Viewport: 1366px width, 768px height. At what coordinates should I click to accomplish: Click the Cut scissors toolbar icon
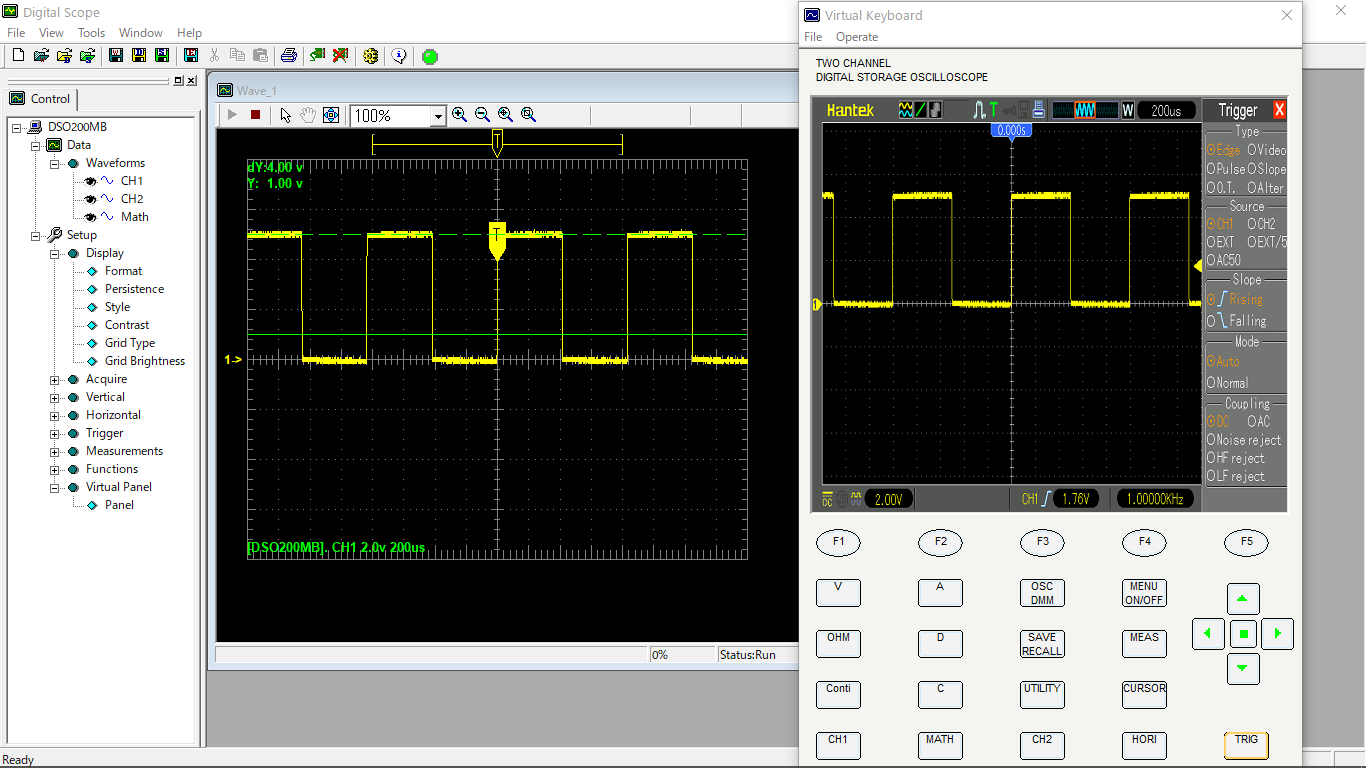[214, 56]
